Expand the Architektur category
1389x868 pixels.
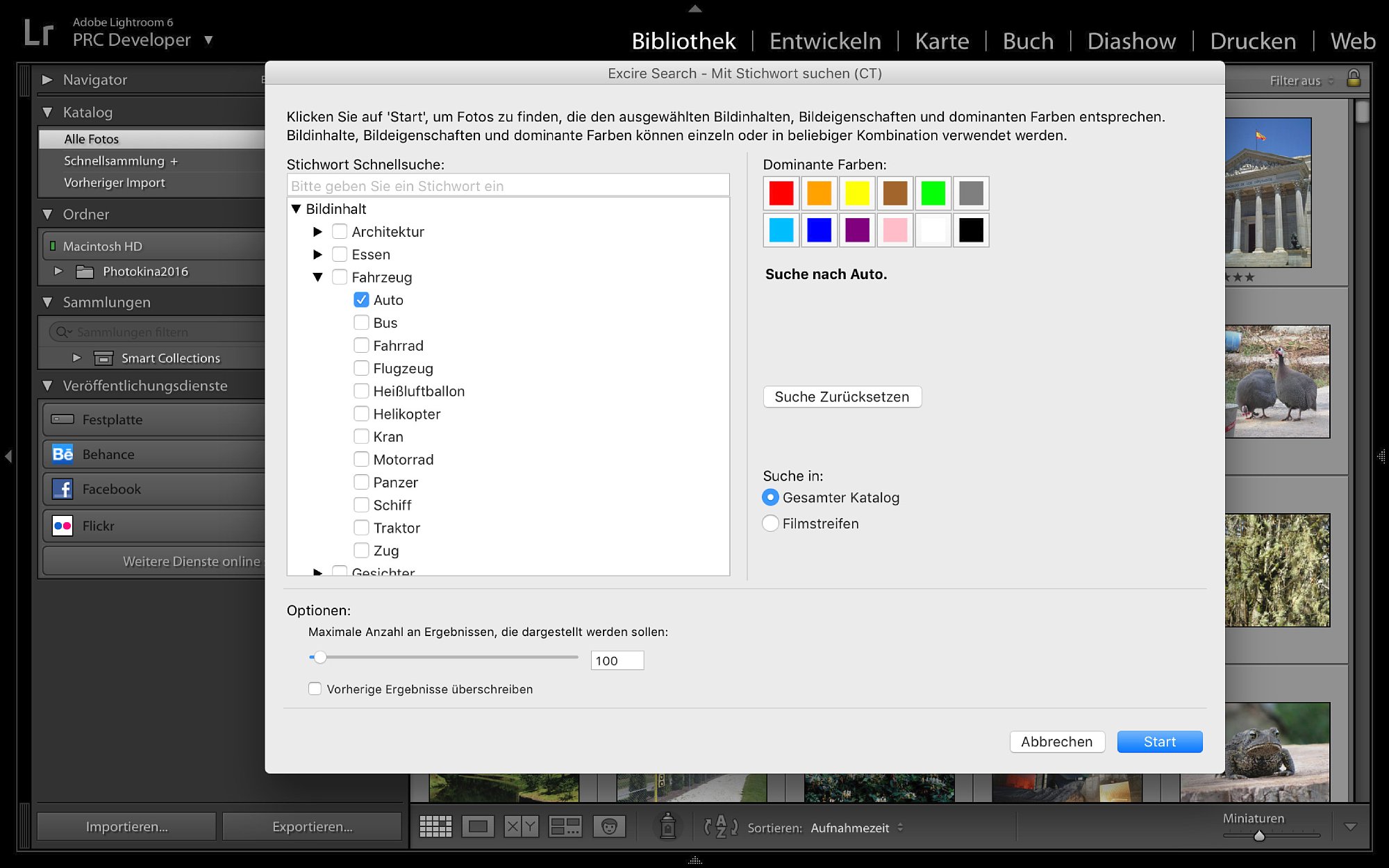(x=317, y=231)
